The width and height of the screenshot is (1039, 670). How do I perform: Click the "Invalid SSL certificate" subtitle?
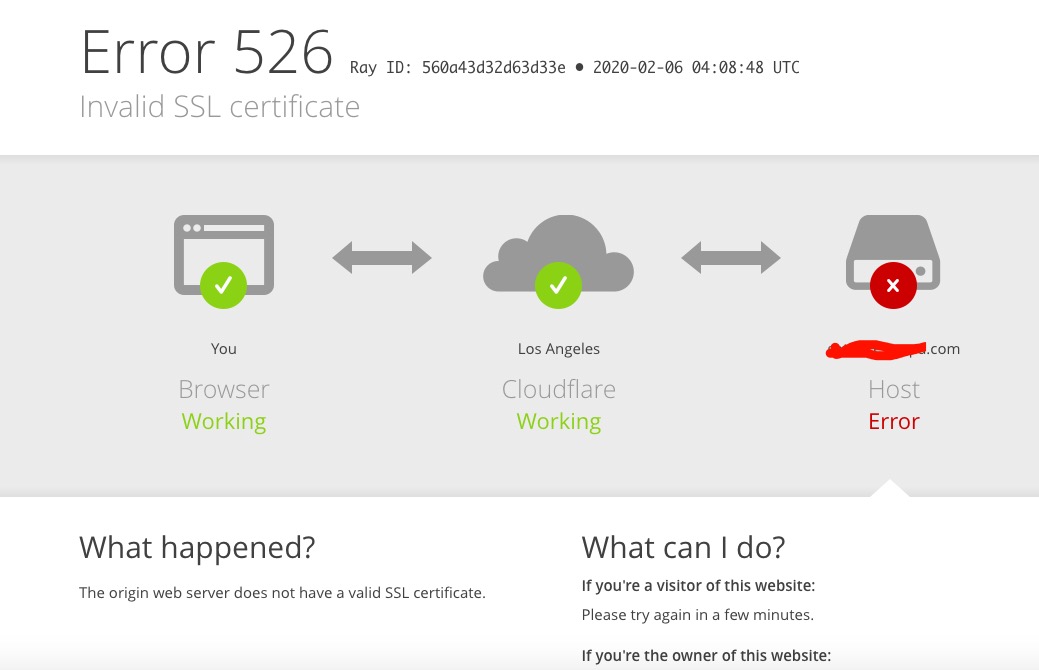(x=219, y=107)
